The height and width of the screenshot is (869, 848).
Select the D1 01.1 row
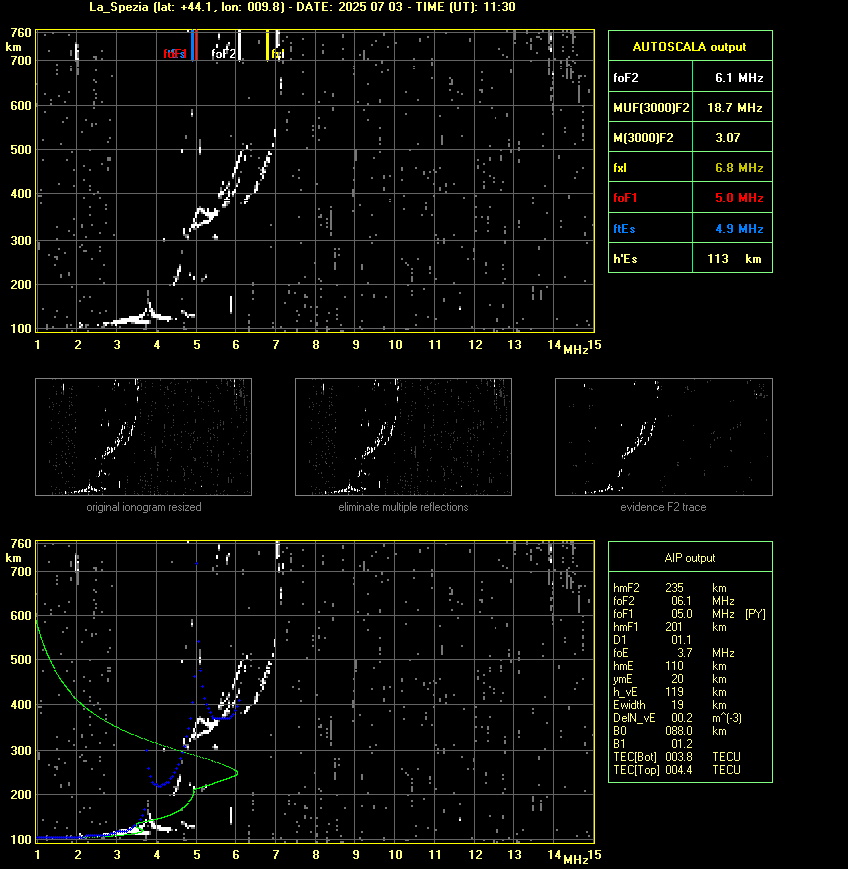[652, 640]
